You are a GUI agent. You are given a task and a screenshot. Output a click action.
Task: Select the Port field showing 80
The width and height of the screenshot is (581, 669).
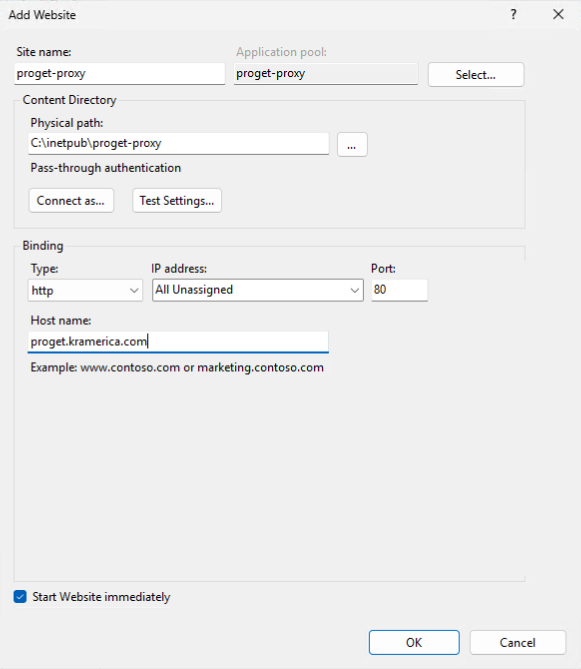(399, 290)
